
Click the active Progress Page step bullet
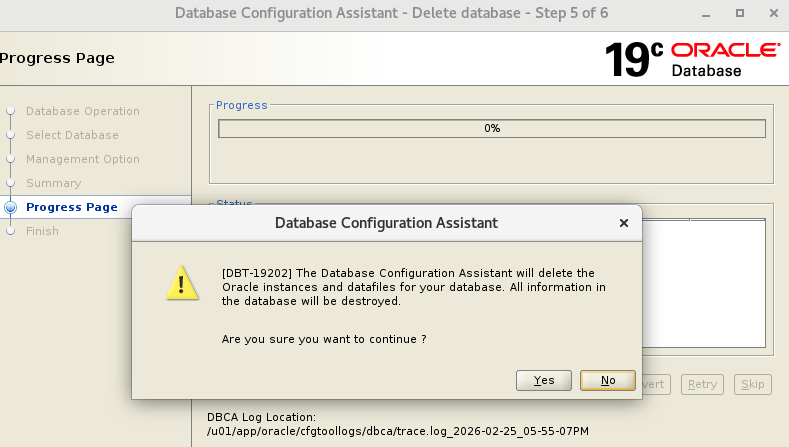(x=11, y=207)
